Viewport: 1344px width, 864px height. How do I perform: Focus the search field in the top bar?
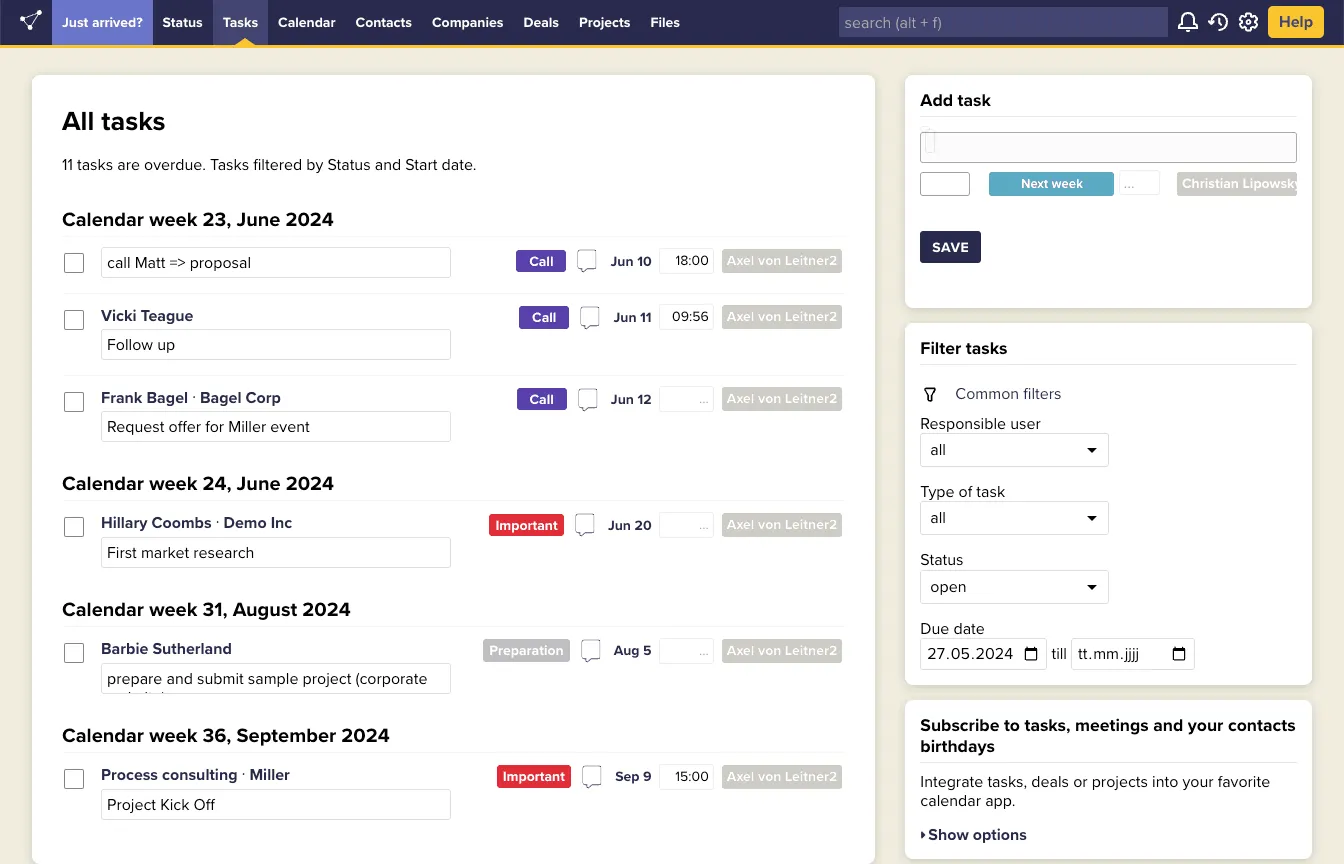(1003, 22)
